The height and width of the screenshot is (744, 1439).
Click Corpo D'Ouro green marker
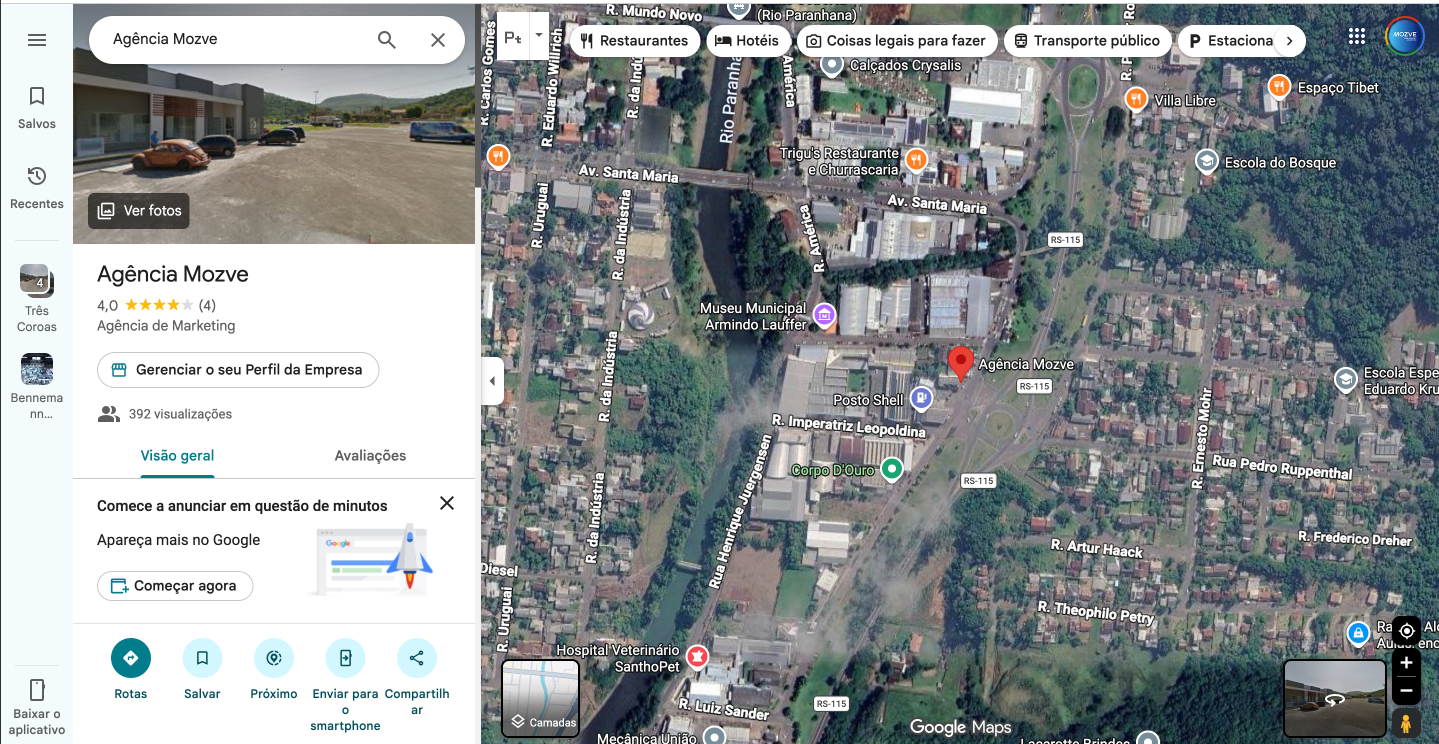click(892, 469)
